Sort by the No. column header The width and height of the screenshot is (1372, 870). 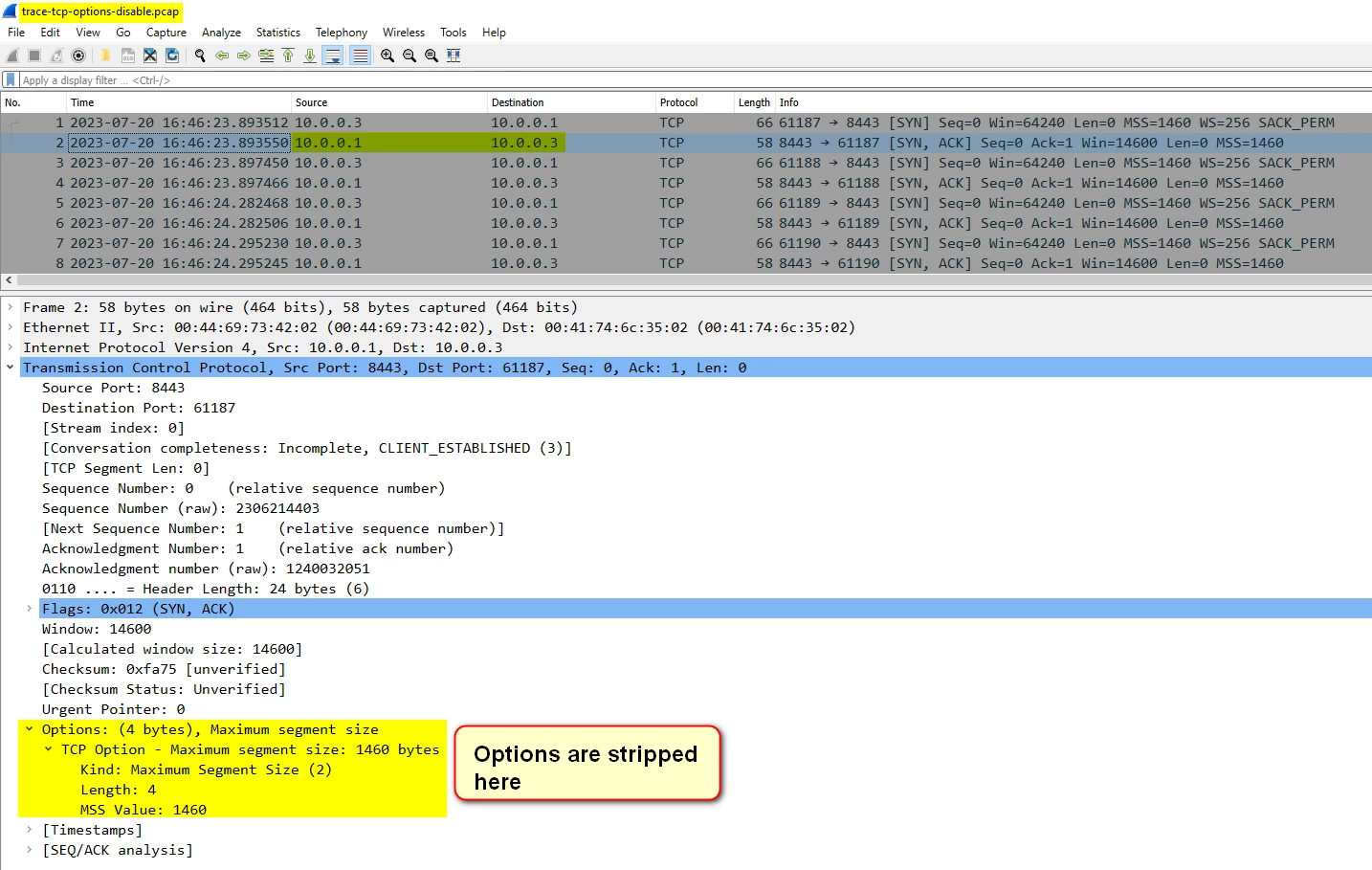tap(33, 102)
